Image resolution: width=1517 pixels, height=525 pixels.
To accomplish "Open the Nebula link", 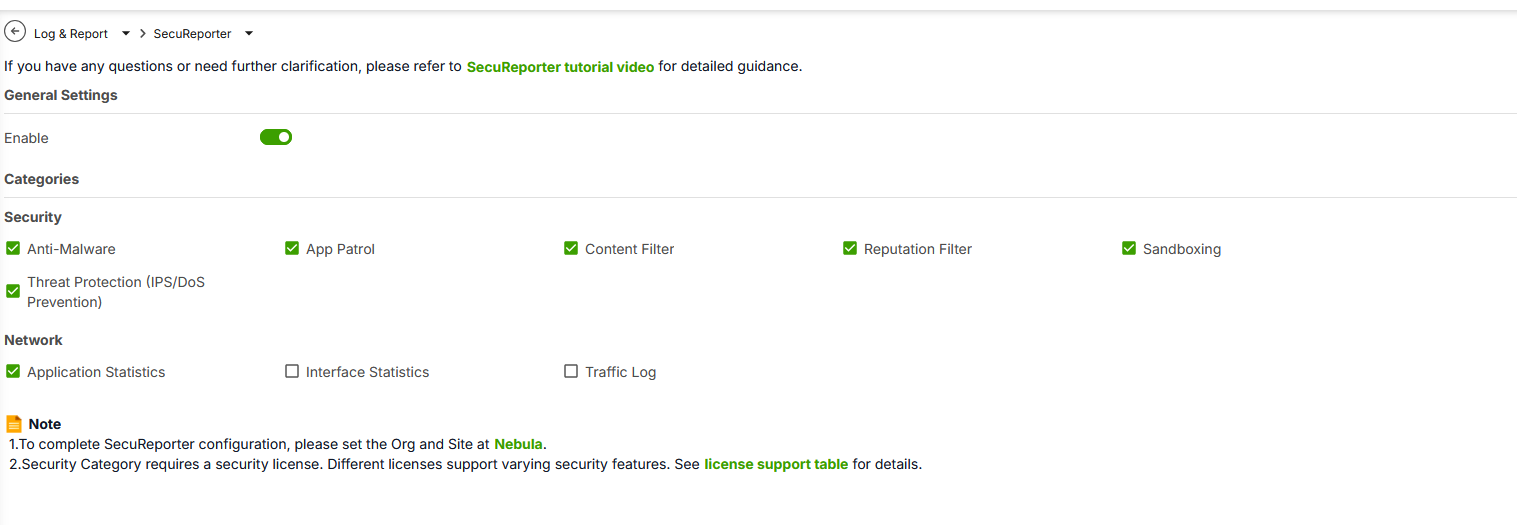I will click(x=518, y=444).
